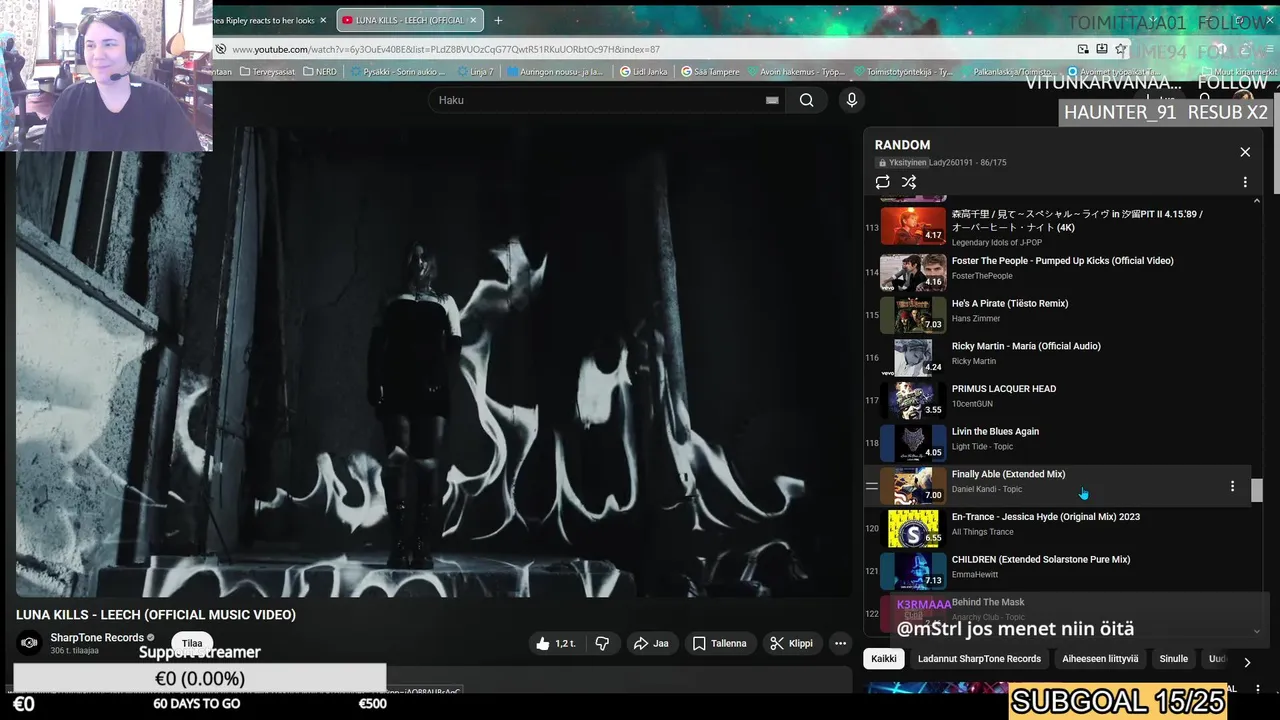Open Lidl Janka bookmark
The image size is (1280, 720).
click(x=643, y=72)
